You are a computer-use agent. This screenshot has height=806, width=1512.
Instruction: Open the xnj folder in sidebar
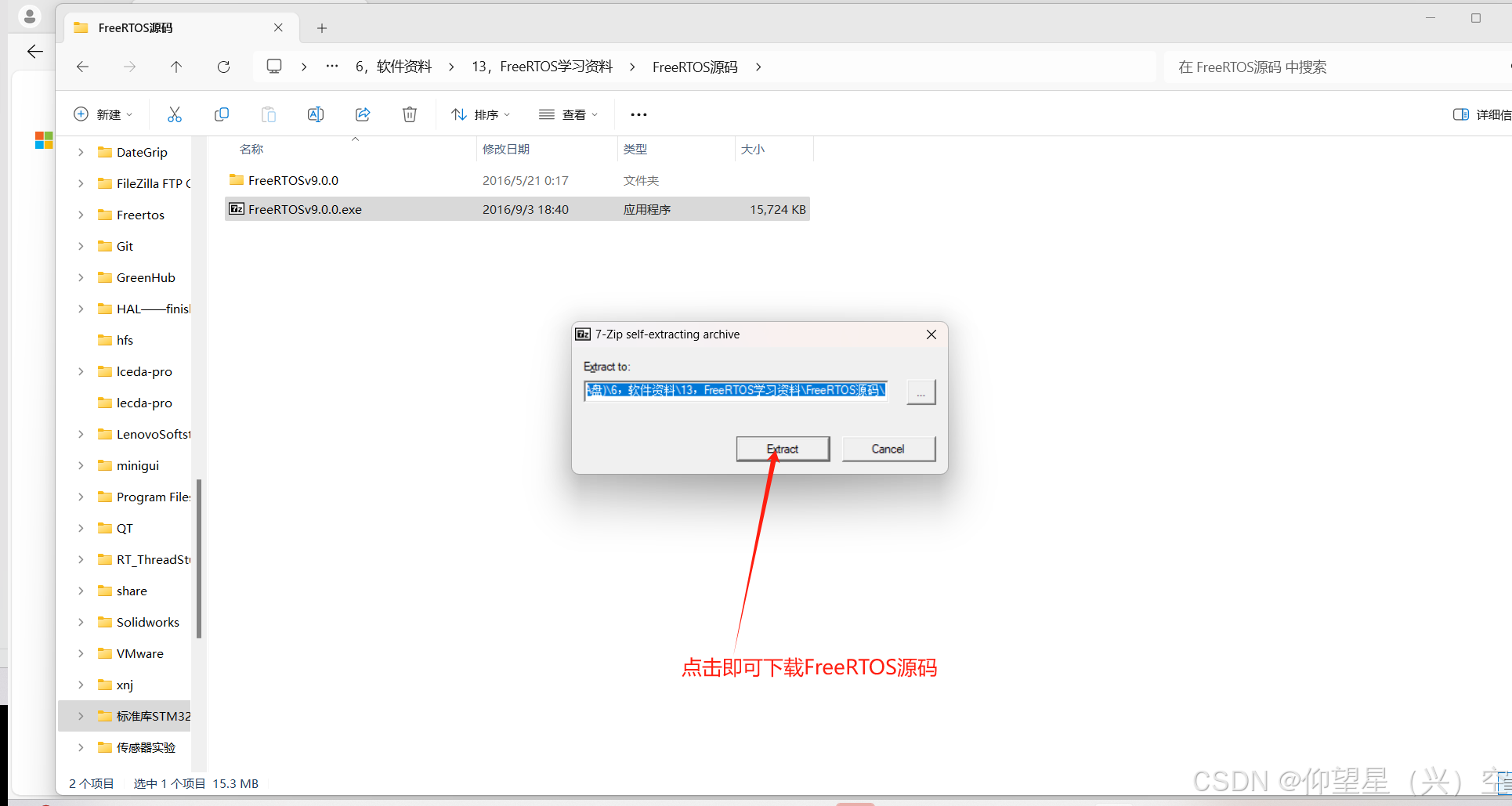125,685
